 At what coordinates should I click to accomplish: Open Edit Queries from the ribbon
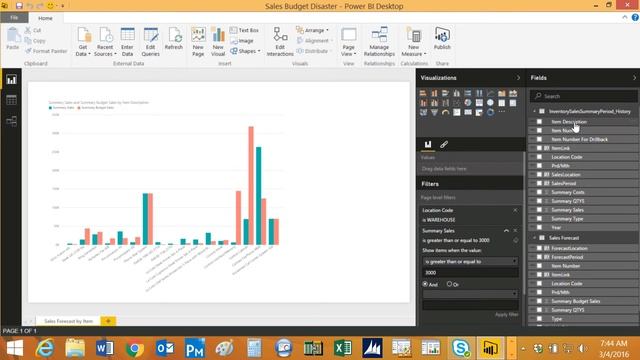[x=150, y=42]
